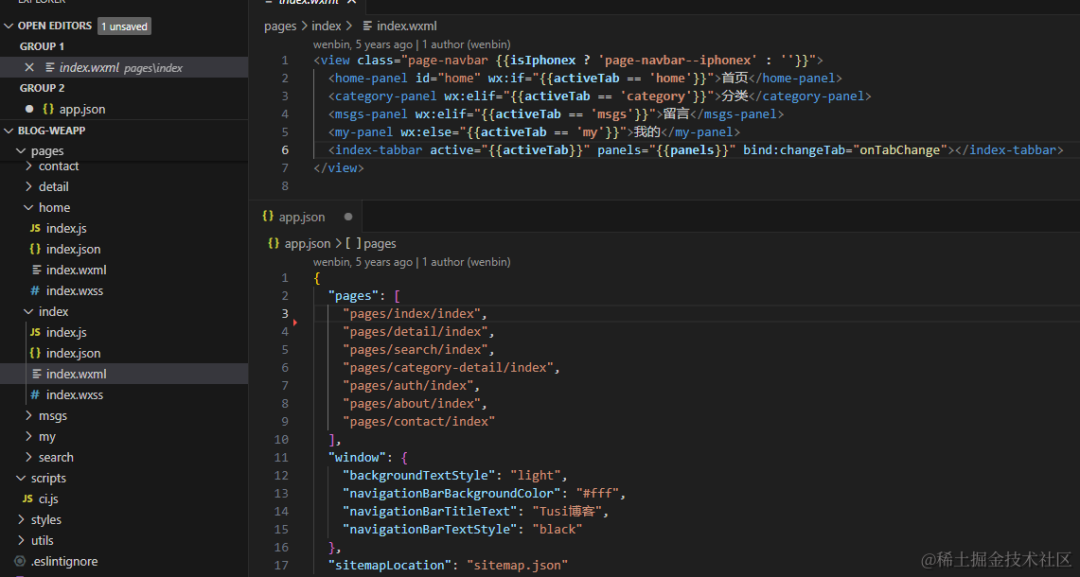Close index.wxml in the open editors list

(29, 67)
